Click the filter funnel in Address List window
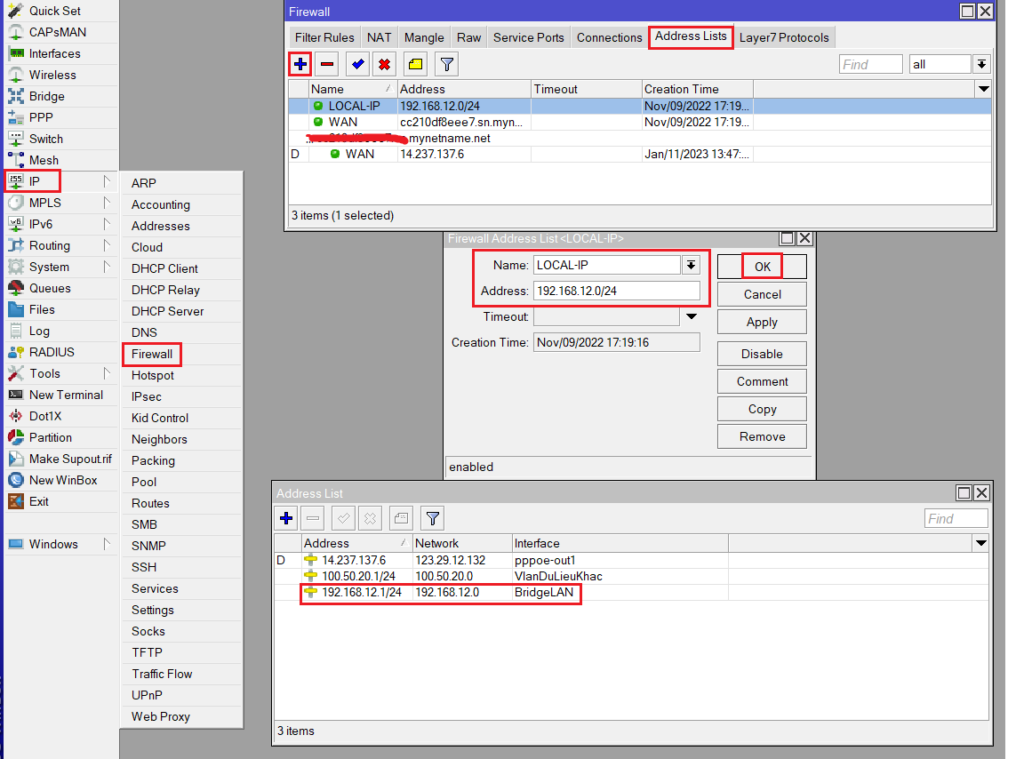The width and height of the screenshot is (1024, 759). click(431, 518)
